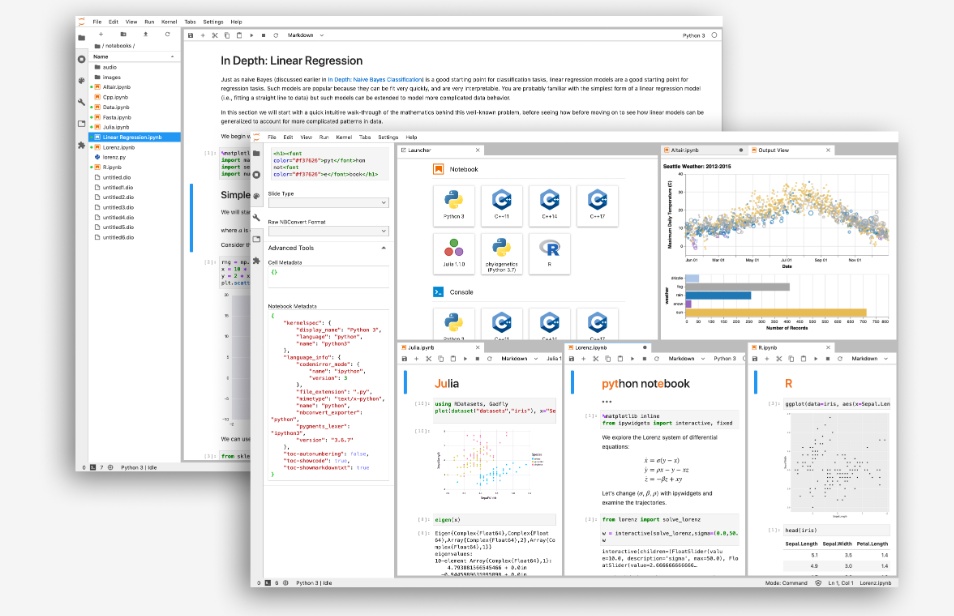The image size is (954, 616).
Task: Open In Depth: Naive Bayes Classification link
Action: click(x=375, y=80)
